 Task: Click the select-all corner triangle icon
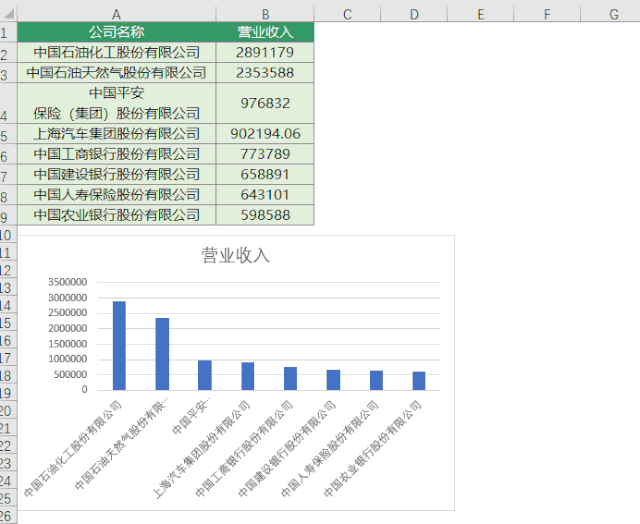coord(9,13)
